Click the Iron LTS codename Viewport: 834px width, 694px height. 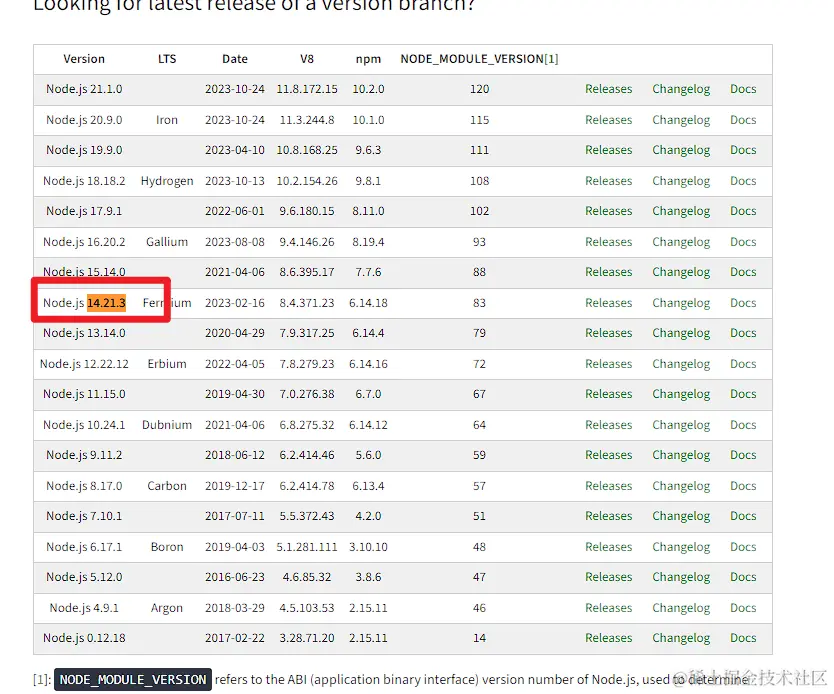(167, 120)
